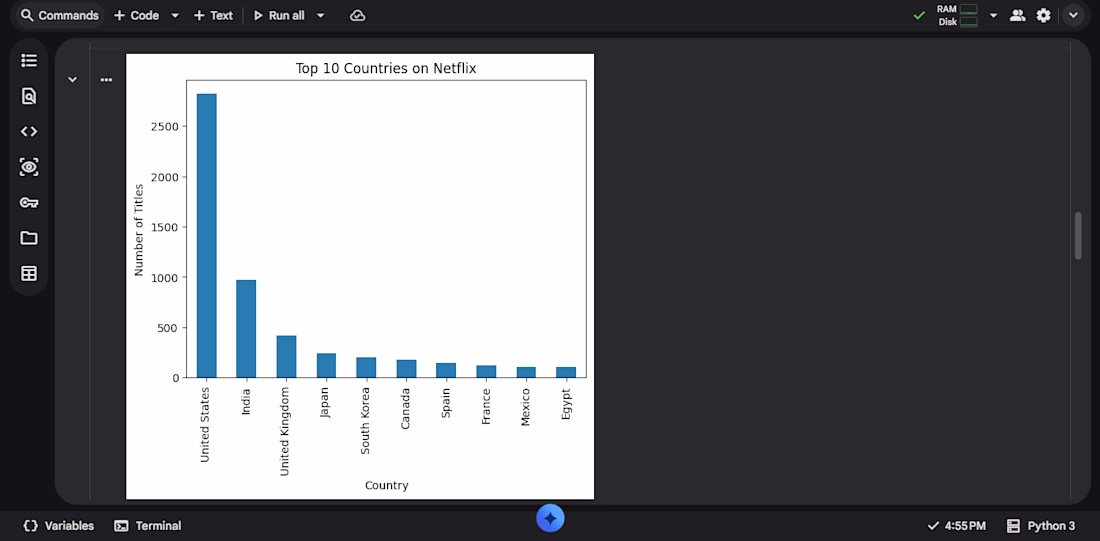Image resolution: width=1100 pixels, height=541 pixels.
Task: Click the 4:55 PM execution status
Action: 956,526
